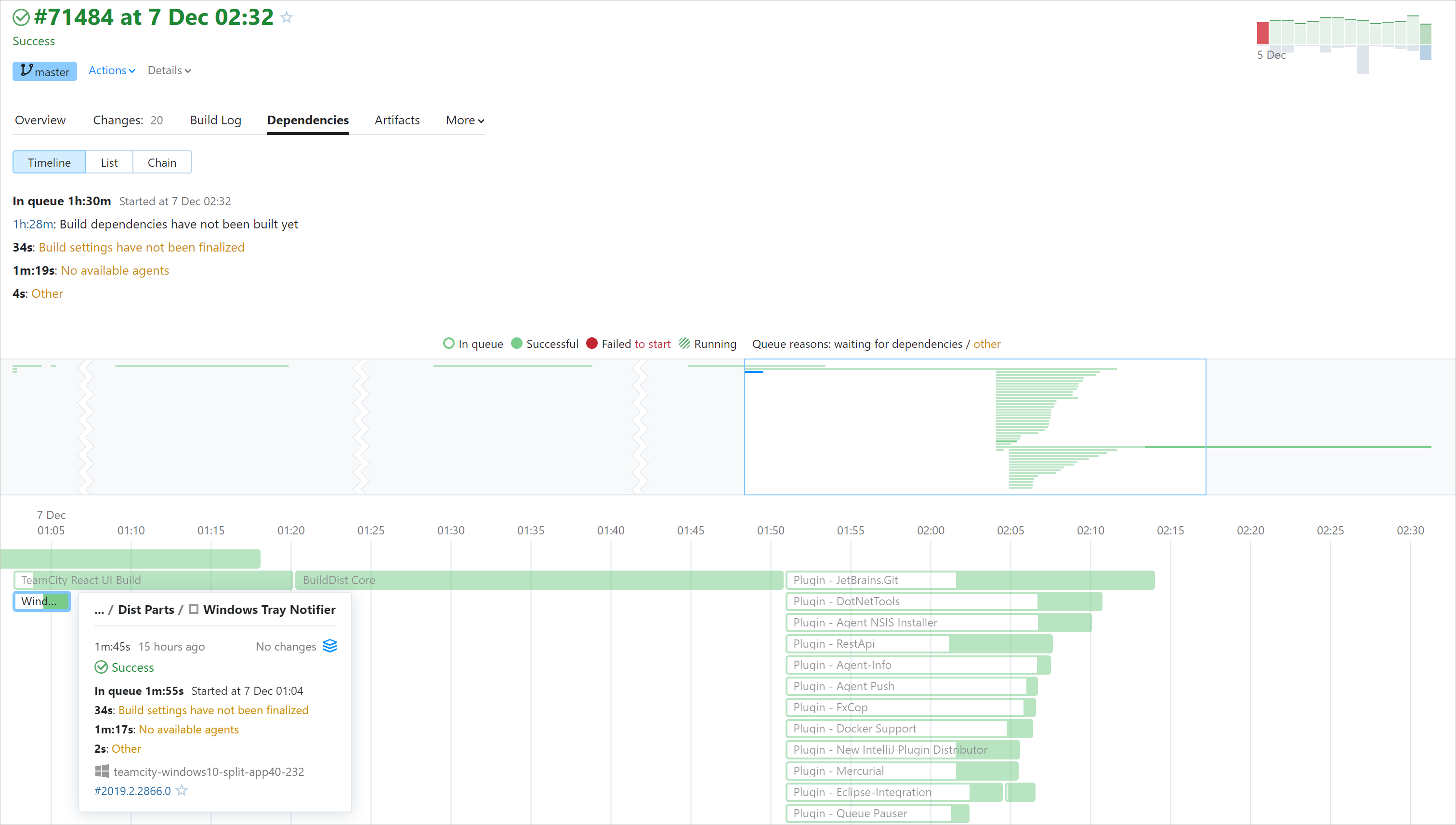This screenshot has width=1456, height=825.
Task: Open the More tabs dropdown
Action: tap(465, 120)
